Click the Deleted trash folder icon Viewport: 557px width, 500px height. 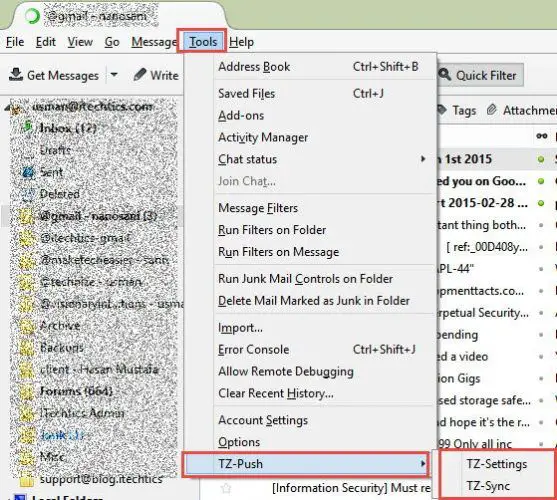(x=28, y=194)
